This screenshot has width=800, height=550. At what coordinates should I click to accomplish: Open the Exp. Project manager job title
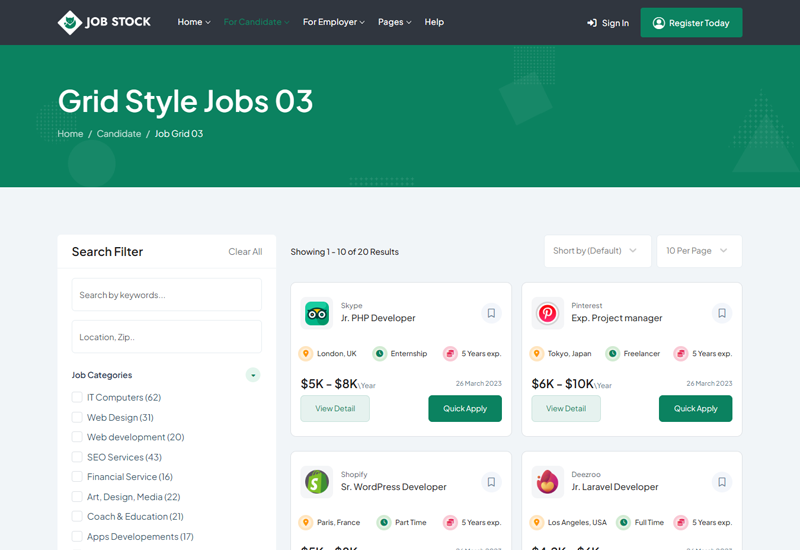[x=617, y=318]
